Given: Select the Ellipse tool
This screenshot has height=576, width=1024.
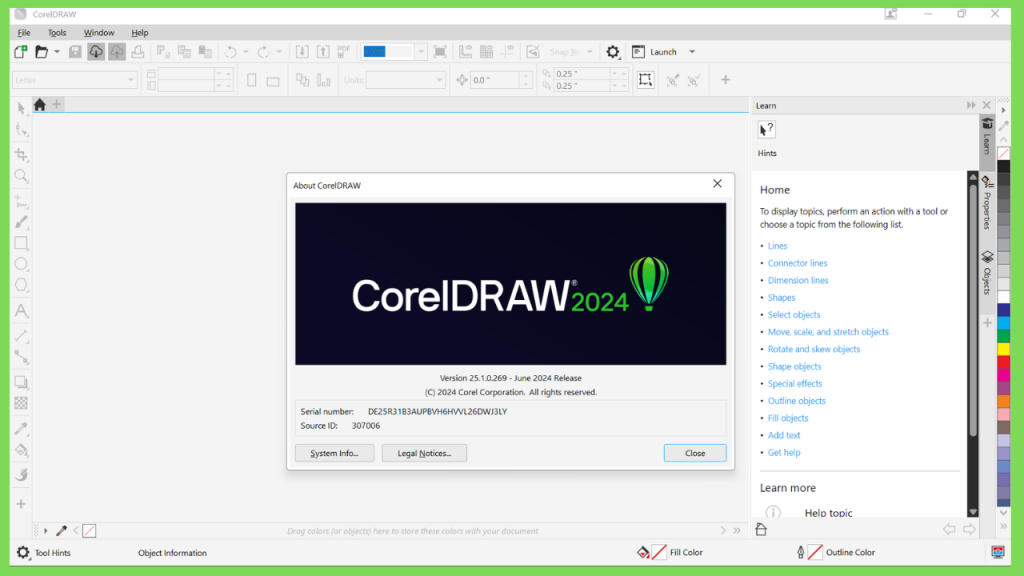Looking at the screenshot, I should click(22, 264).
